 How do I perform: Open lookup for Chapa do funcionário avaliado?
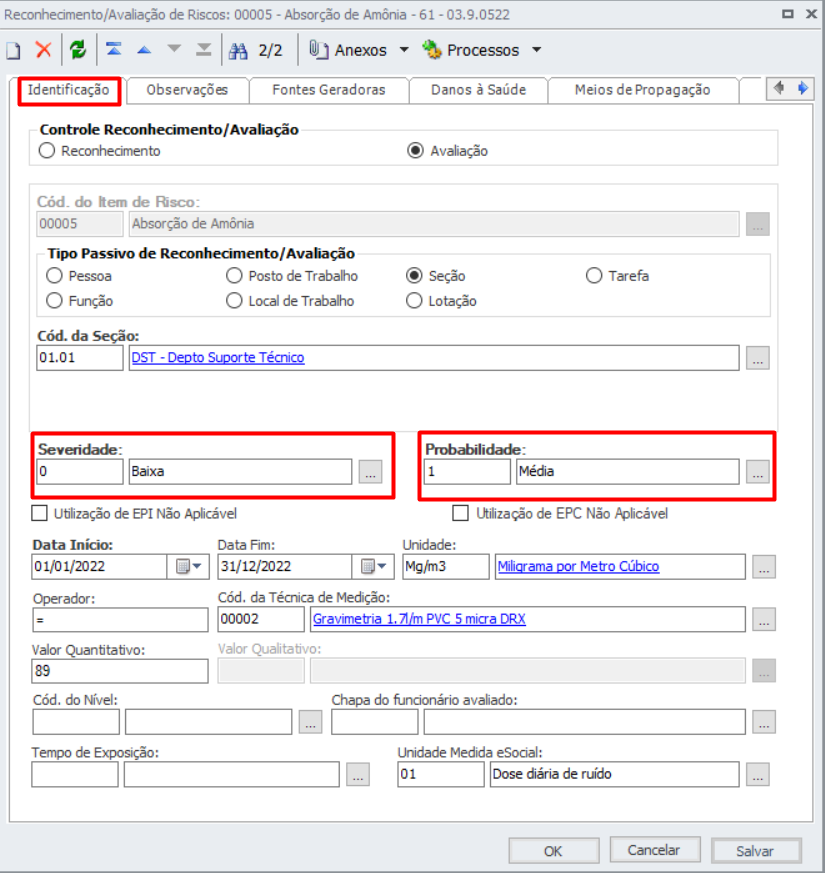pyautogui.click(x=764, y=722)
